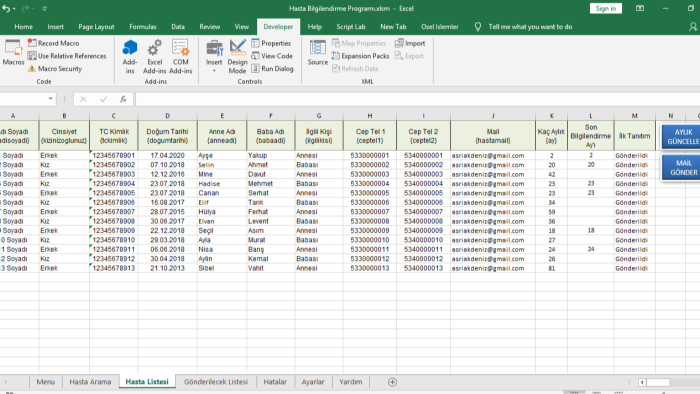Open the Page Layout tab

click(96, 27)
